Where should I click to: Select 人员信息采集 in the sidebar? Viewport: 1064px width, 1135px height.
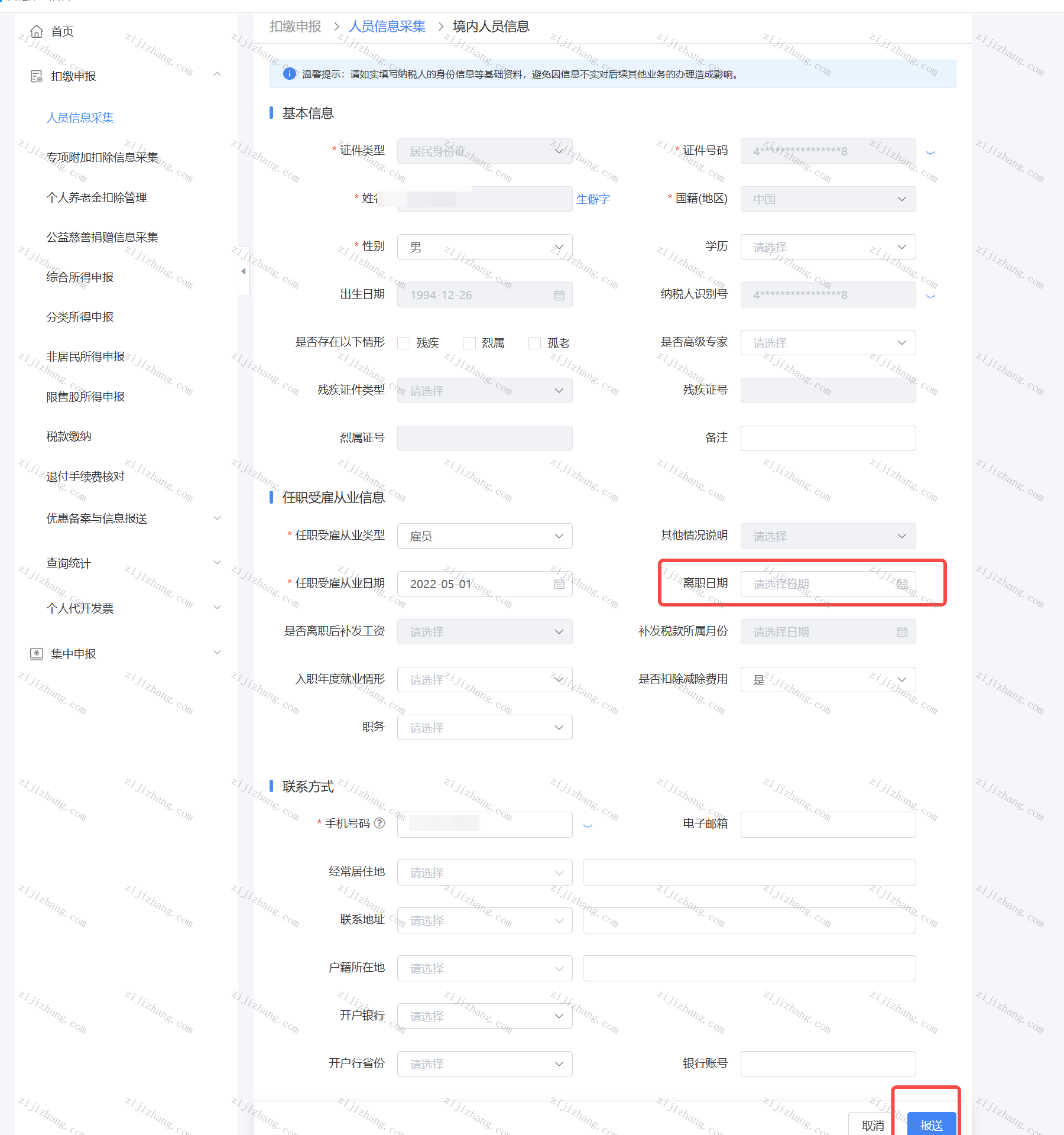tap(80, 118)
